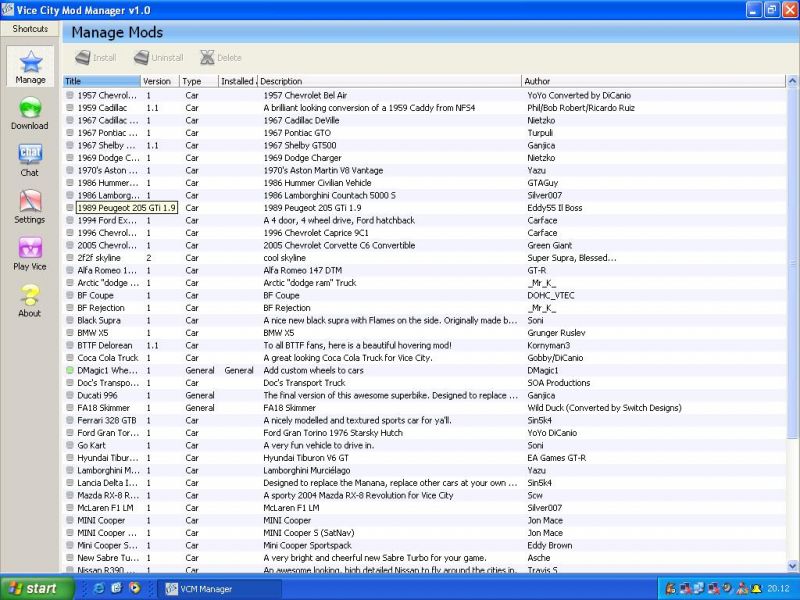Click author 'Eddy55 Il Boss'
This screenshot has height=600, width=800.
[555, 208]
